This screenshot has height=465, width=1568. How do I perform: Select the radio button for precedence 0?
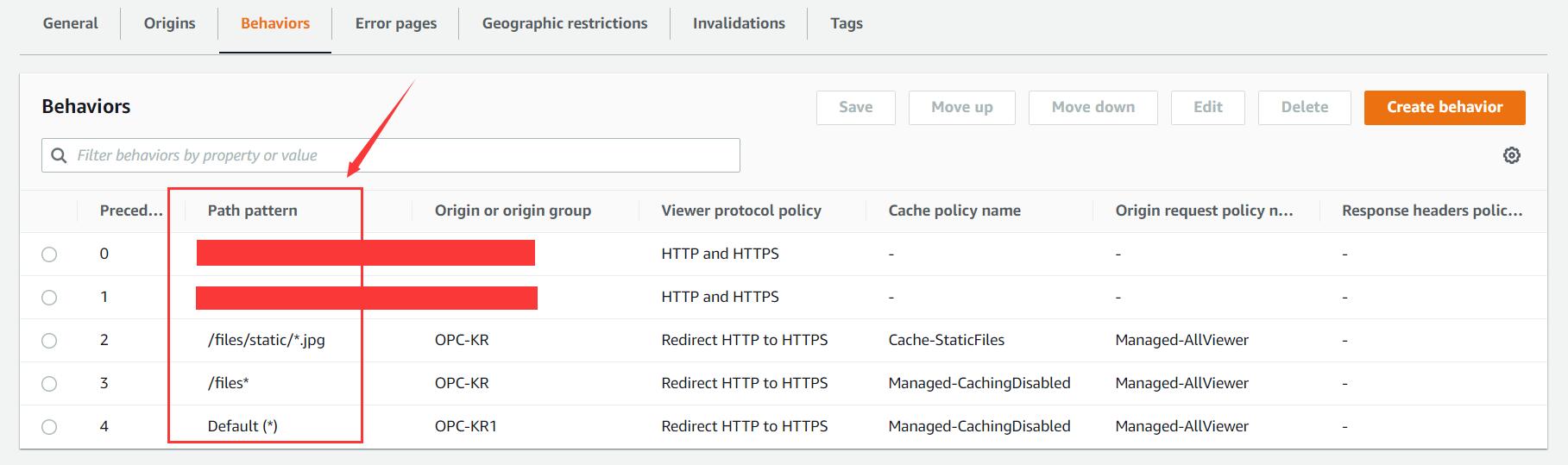tap(49, 254)
